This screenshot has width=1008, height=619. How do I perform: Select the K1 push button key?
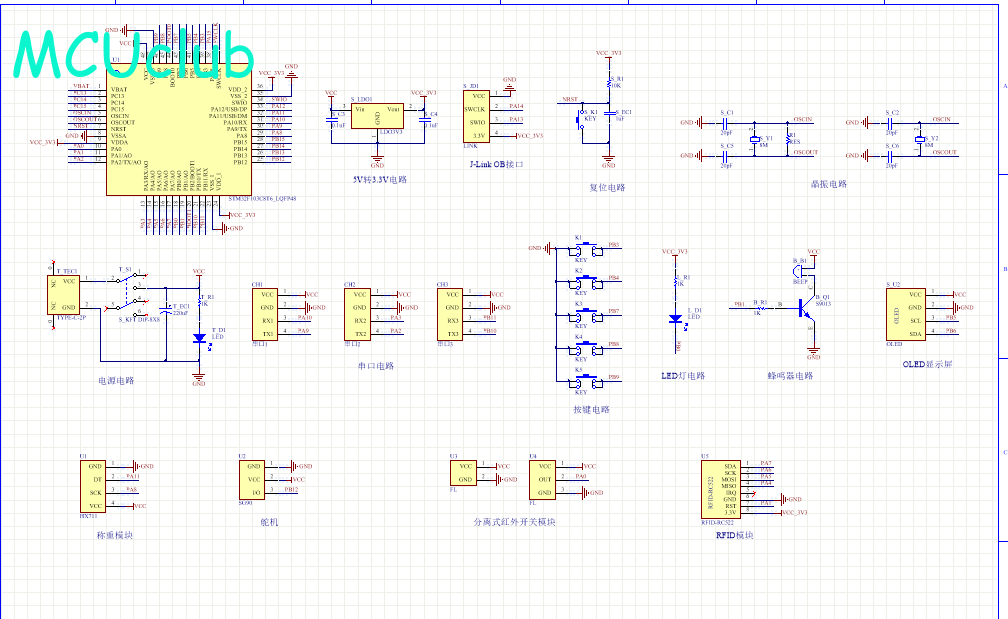pyautogui.click(x=586, y=250)
